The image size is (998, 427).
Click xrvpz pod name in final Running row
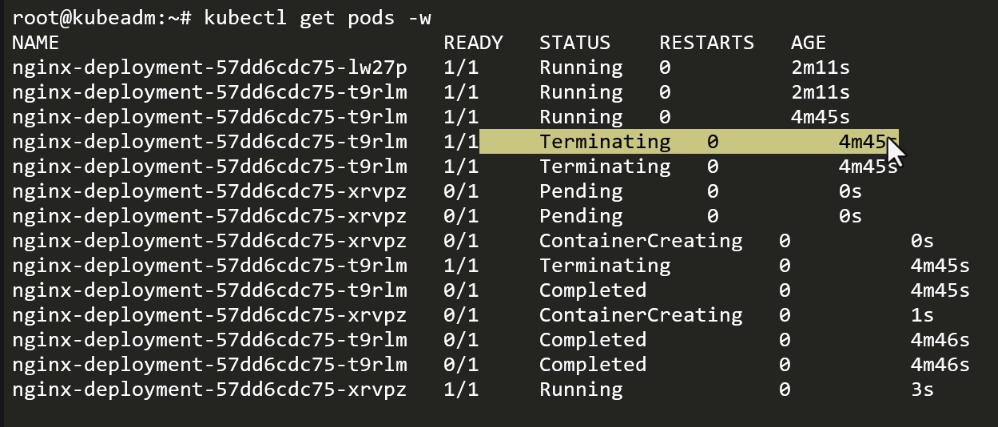tap(209, 389)
